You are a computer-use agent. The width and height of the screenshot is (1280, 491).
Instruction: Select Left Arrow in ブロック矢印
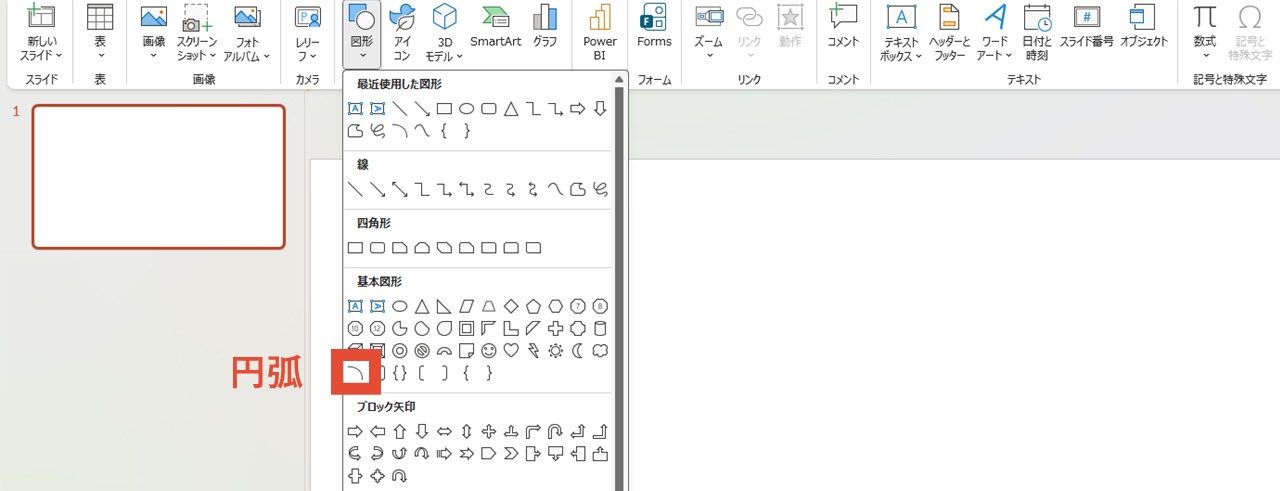(377, 431)
